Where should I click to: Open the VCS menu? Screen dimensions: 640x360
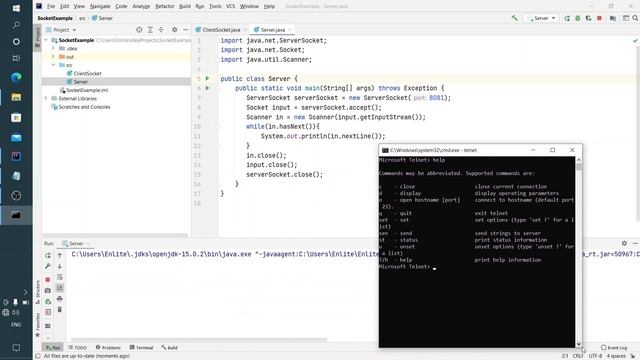coord(231,6)
